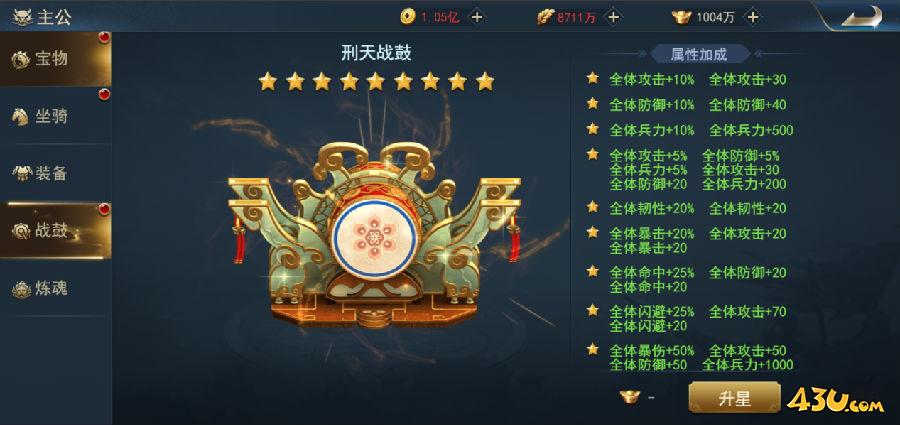Click the grain resource icon
The image size is (900, 425).
[545, 17]
